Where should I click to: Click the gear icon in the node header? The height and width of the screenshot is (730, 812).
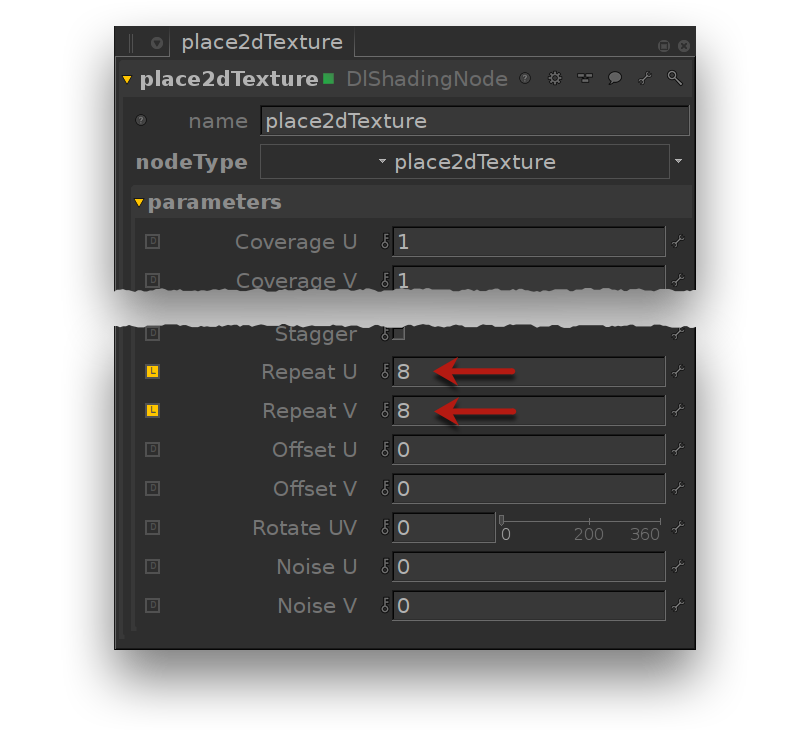click(x=556, y=79)
